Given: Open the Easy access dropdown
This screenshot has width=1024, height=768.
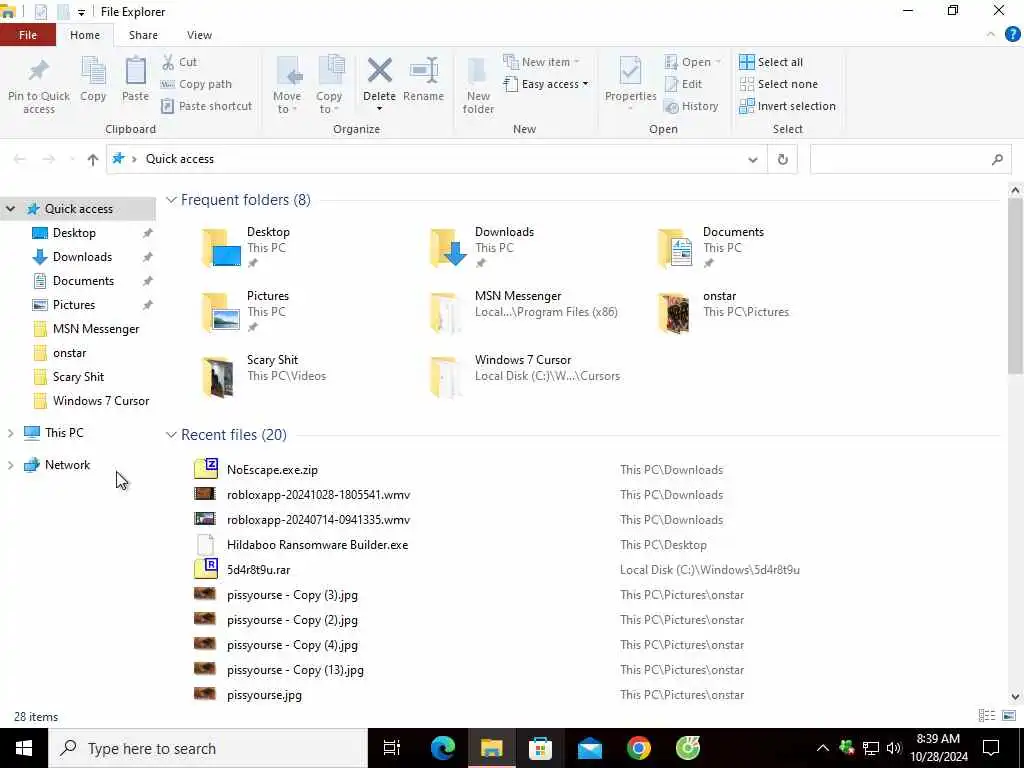Looking at the screenshot, I should coord(547,84).
